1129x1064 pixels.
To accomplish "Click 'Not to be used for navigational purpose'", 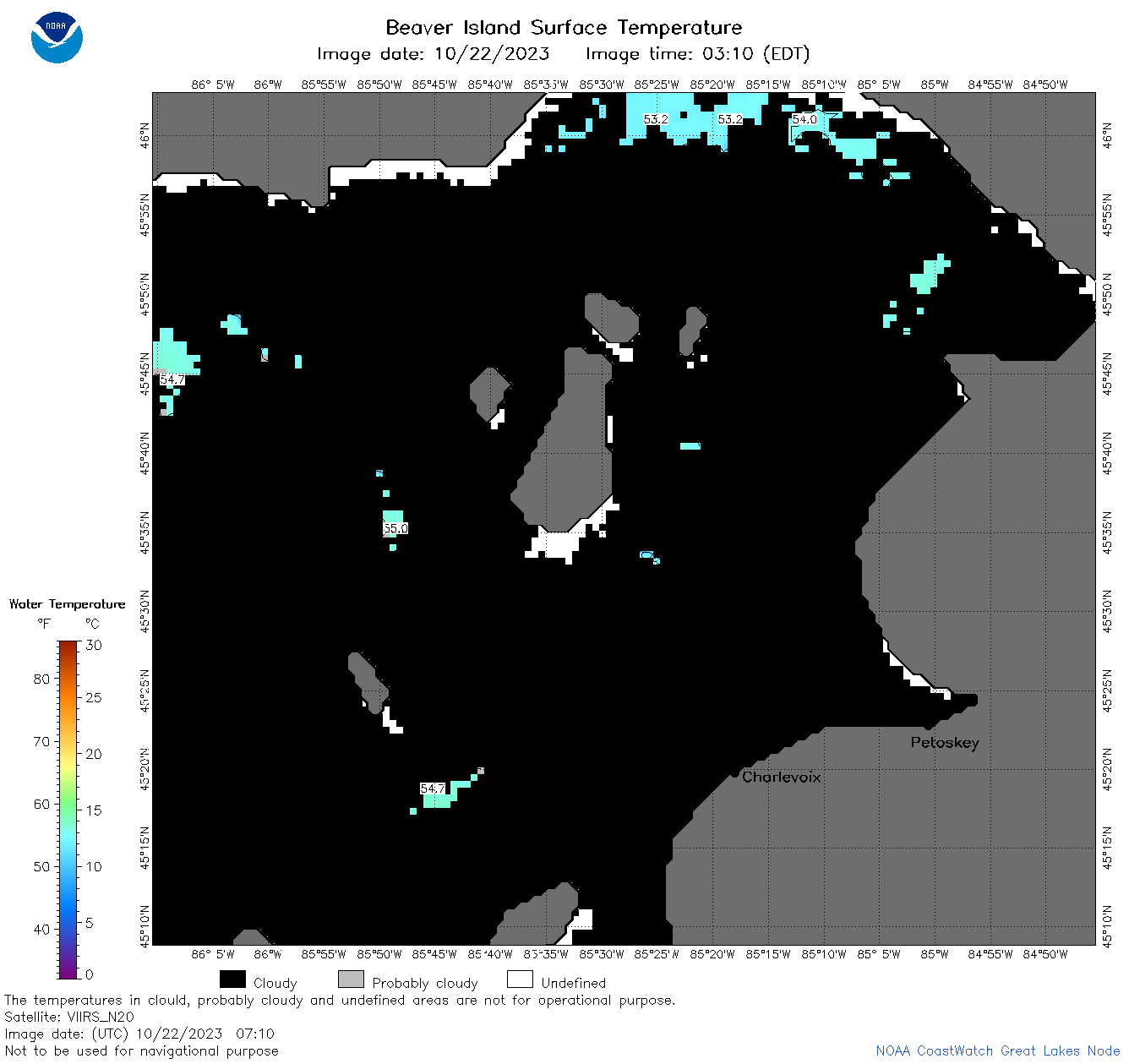I will (141, 1051).
